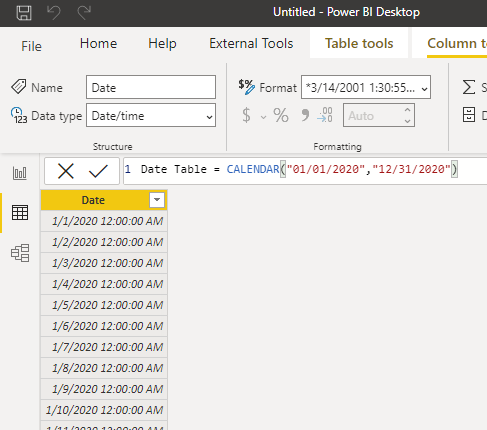Cancel the formula with X button

coord(66,171)
